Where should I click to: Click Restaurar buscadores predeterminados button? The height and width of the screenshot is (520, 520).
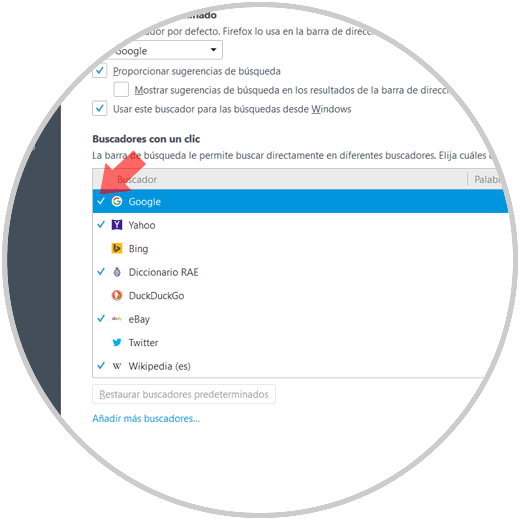(x=184, y=394)
